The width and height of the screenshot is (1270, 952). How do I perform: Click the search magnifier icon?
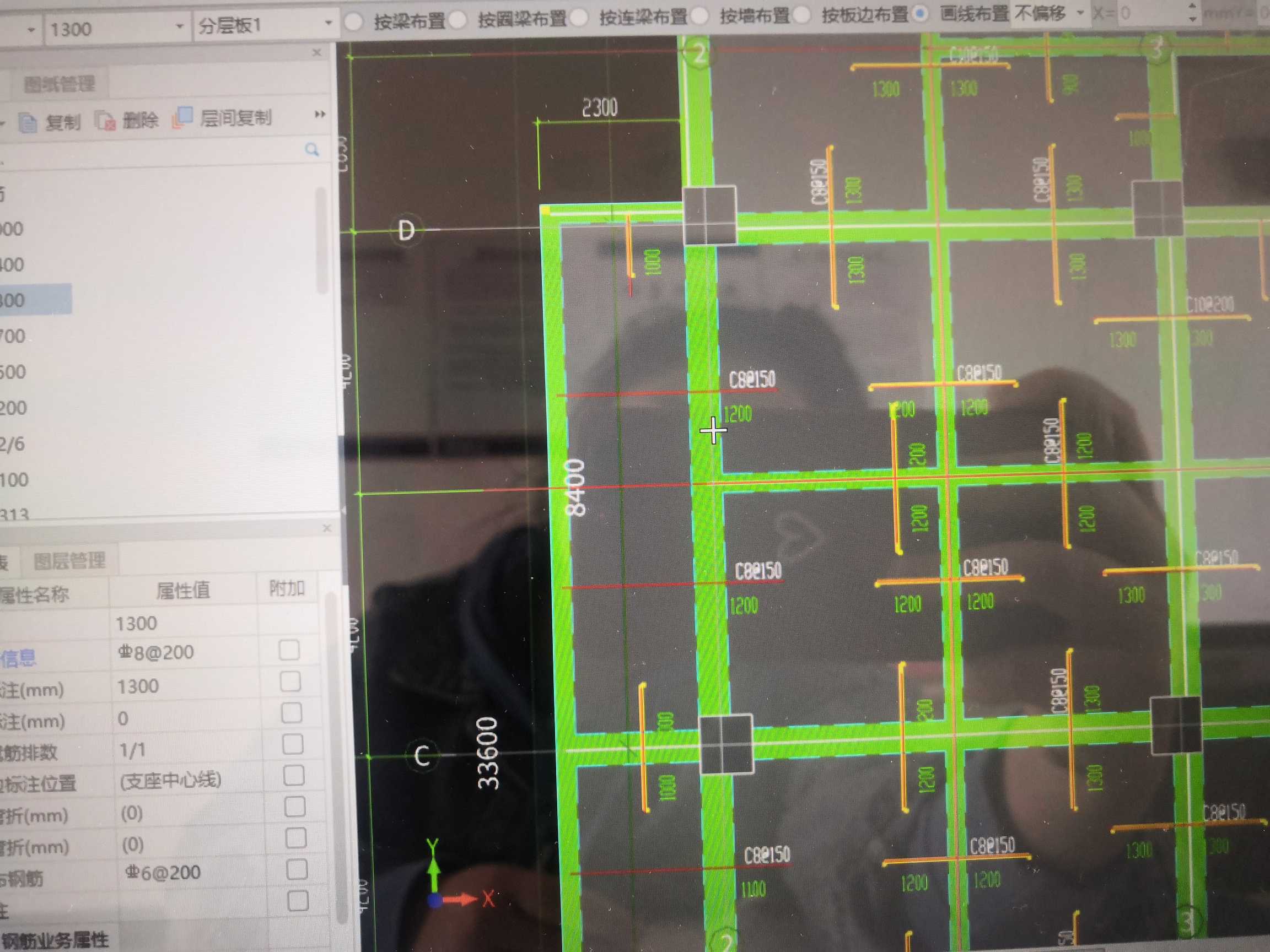pos(312,150)
